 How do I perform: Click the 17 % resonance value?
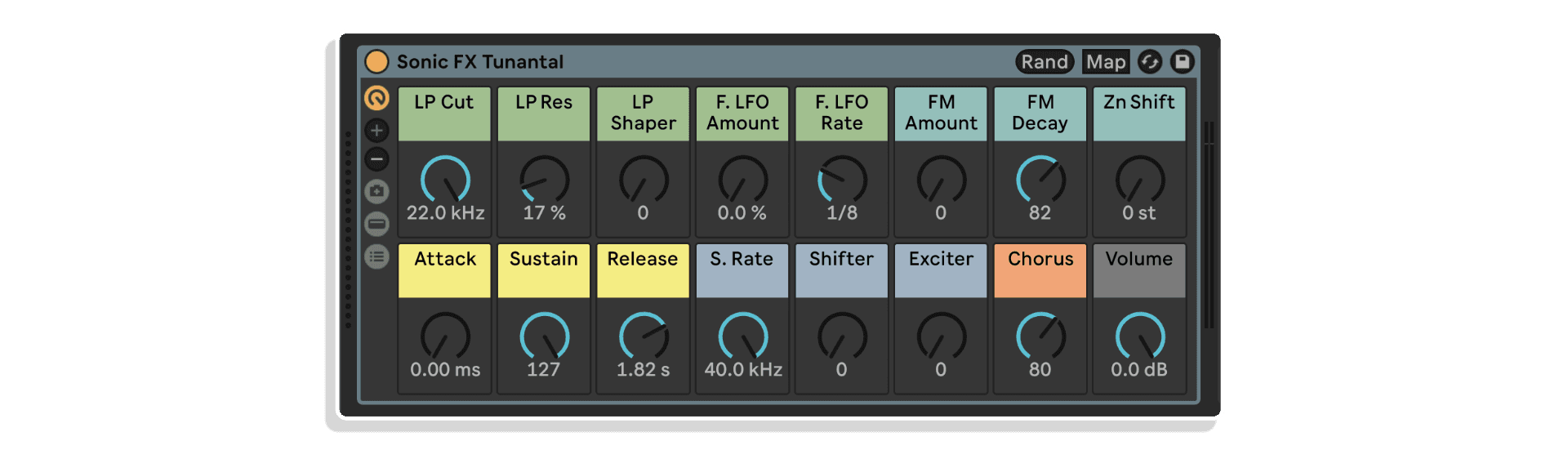[544, 213]
